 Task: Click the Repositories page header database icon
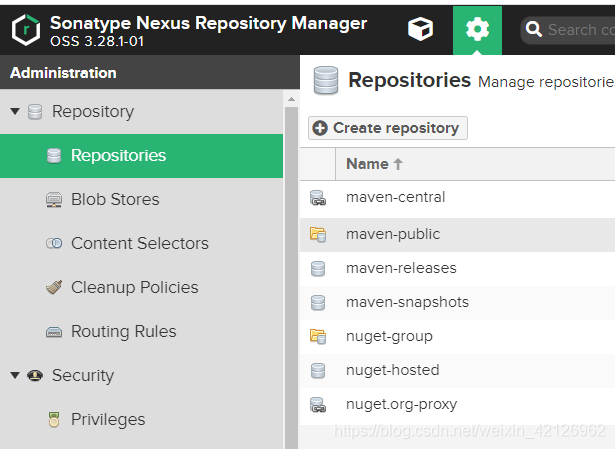pos(326,80)
